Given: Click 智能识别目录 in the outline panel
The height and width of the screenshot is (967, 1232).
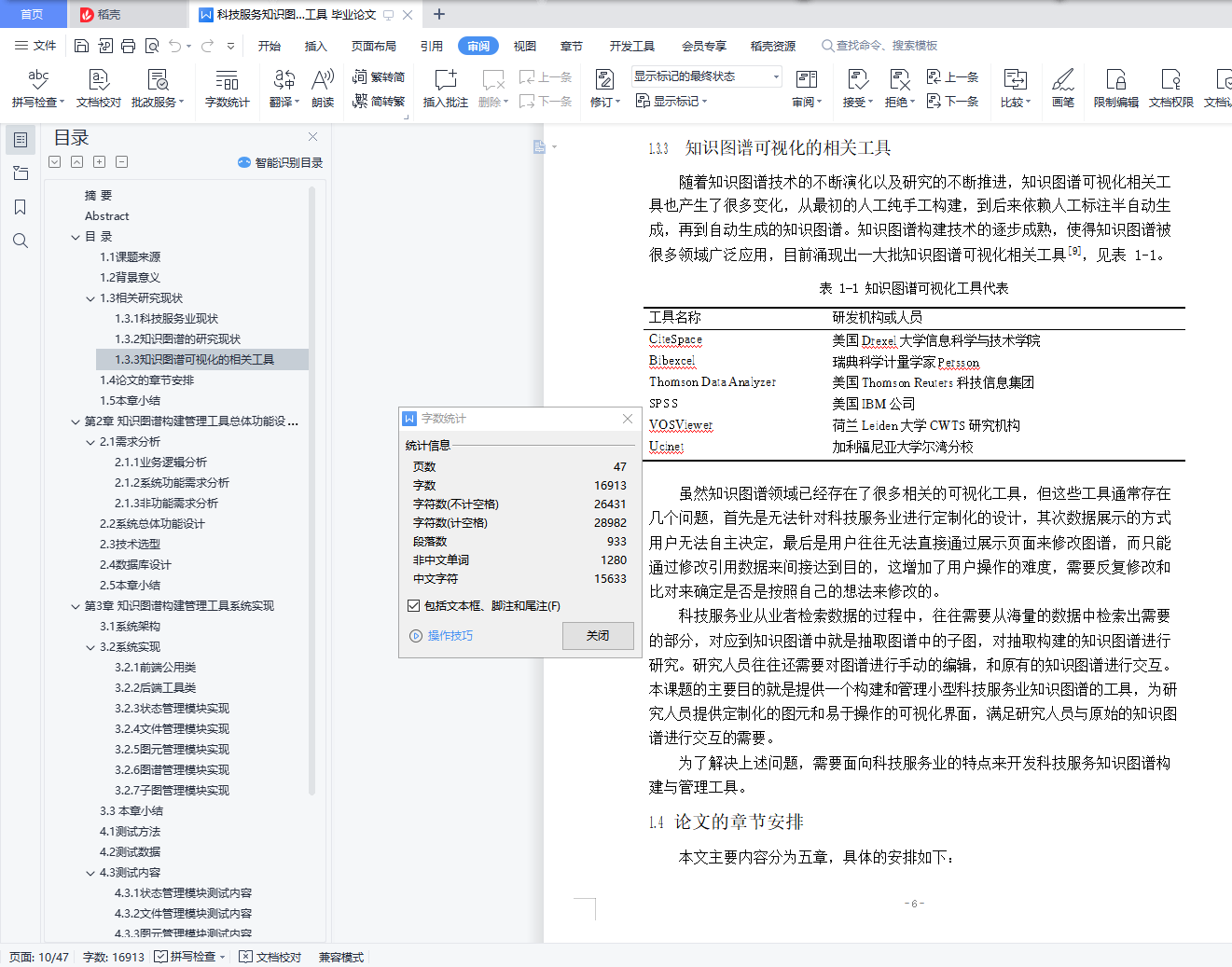Looking at the screenshot, I should 281,162.
